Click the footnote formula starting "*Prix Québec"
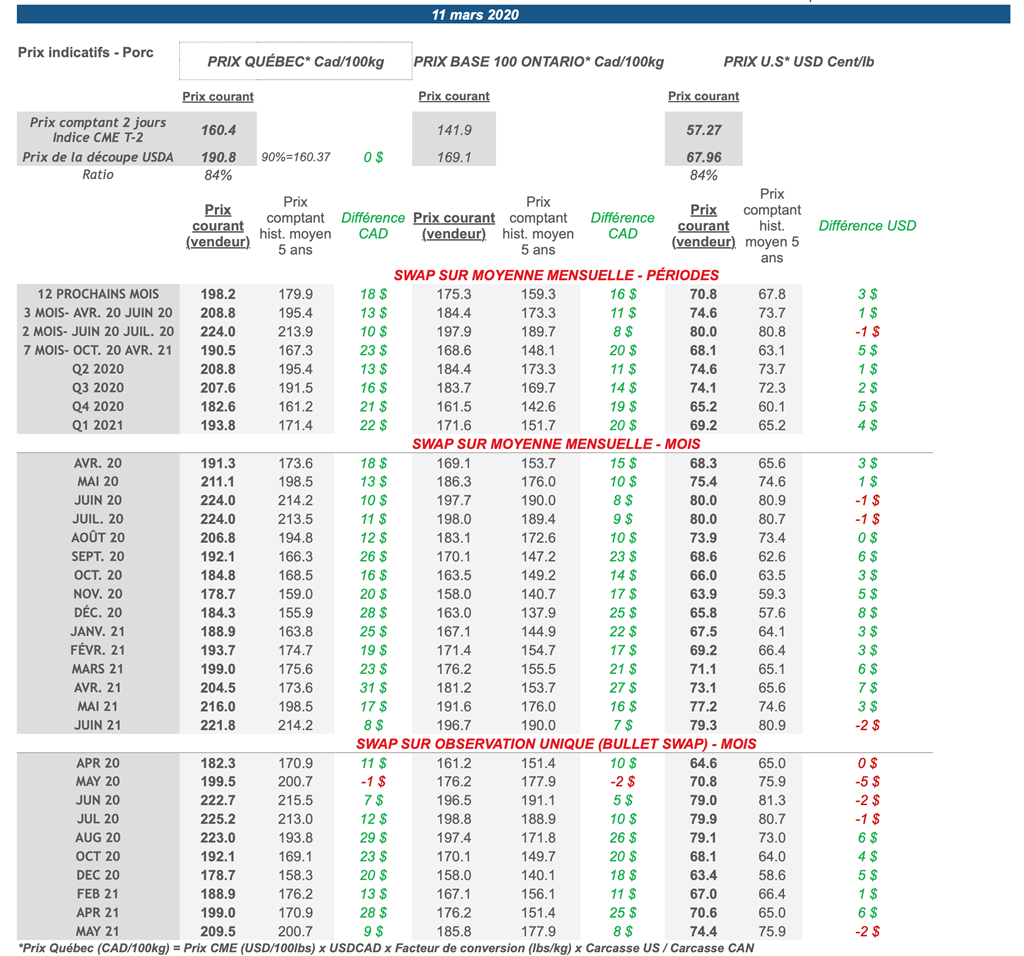 pos(386,948)
